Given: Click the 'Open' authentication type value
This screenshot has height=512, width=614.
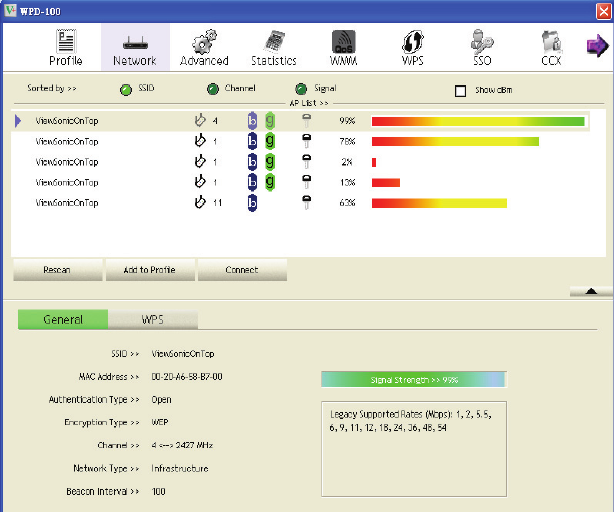Looking at the screenshot, I should 161,400.
